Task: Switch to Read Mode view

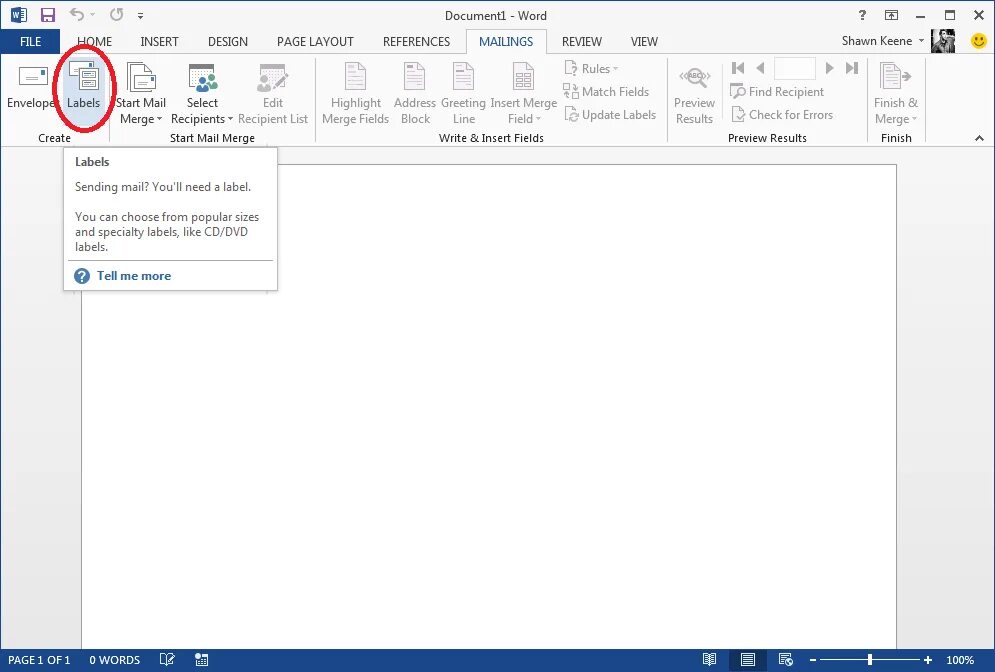Action: [709, 660]
